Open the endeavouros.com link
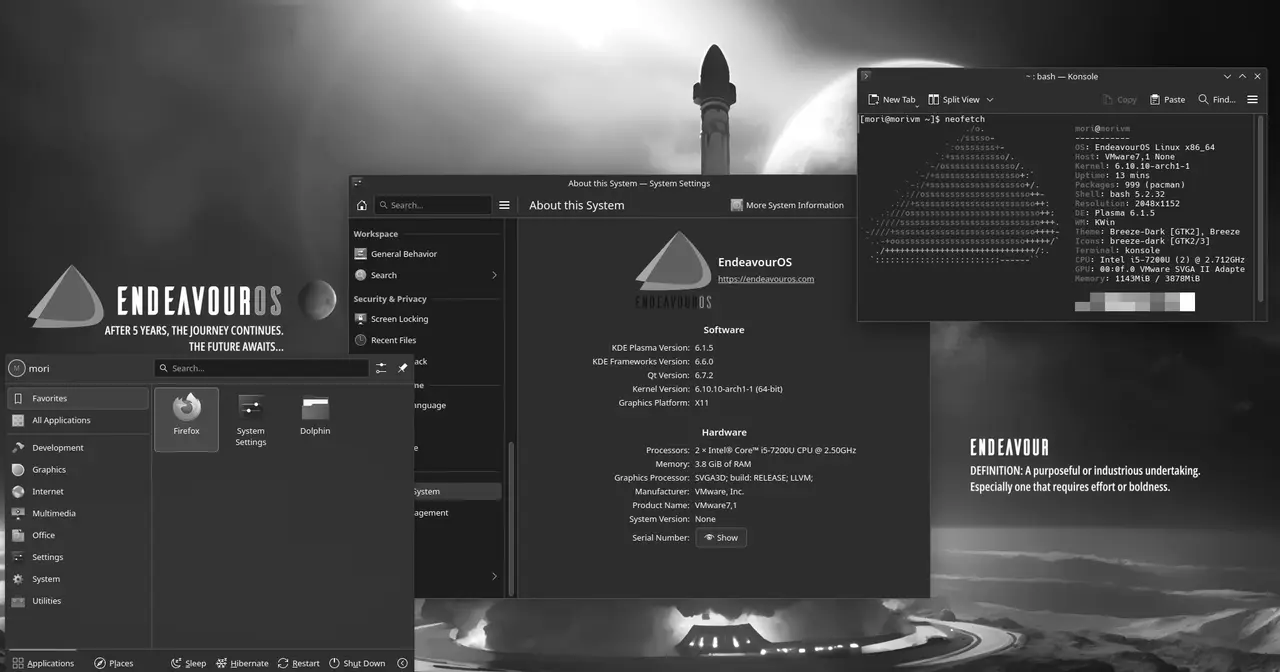Image resolution: width=1280 pixels, height=672 pixels. (x=766, y=279)
